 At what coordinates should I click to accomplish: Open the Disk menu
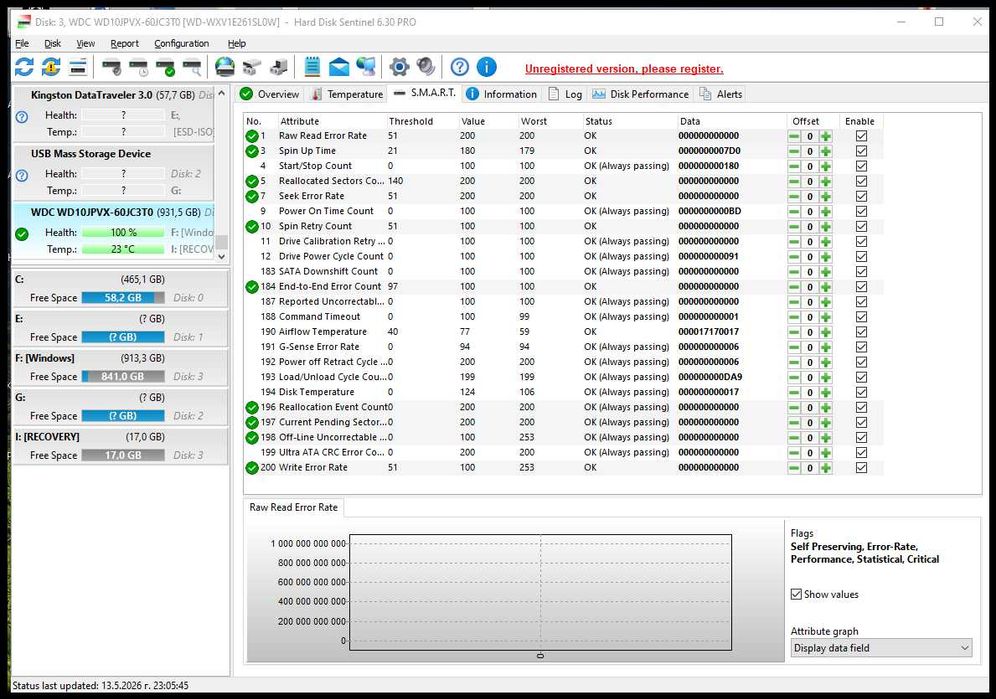coord(53,43)
